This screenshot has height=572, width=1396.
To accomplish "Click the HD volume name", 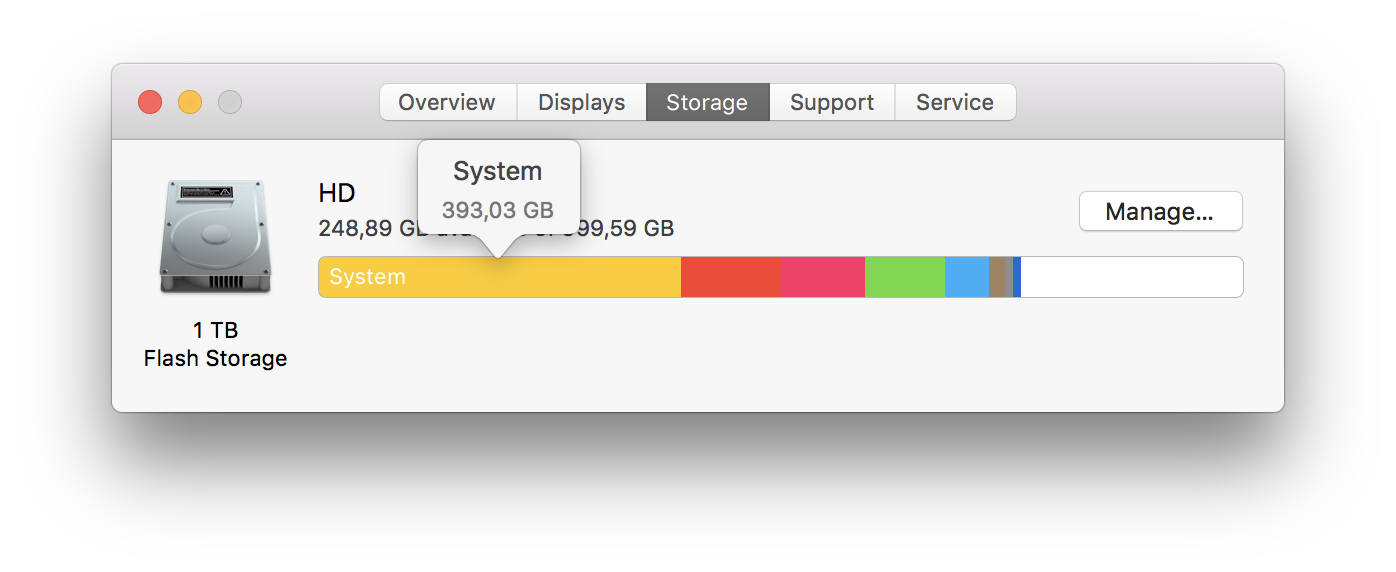I will tap(337, 192).
